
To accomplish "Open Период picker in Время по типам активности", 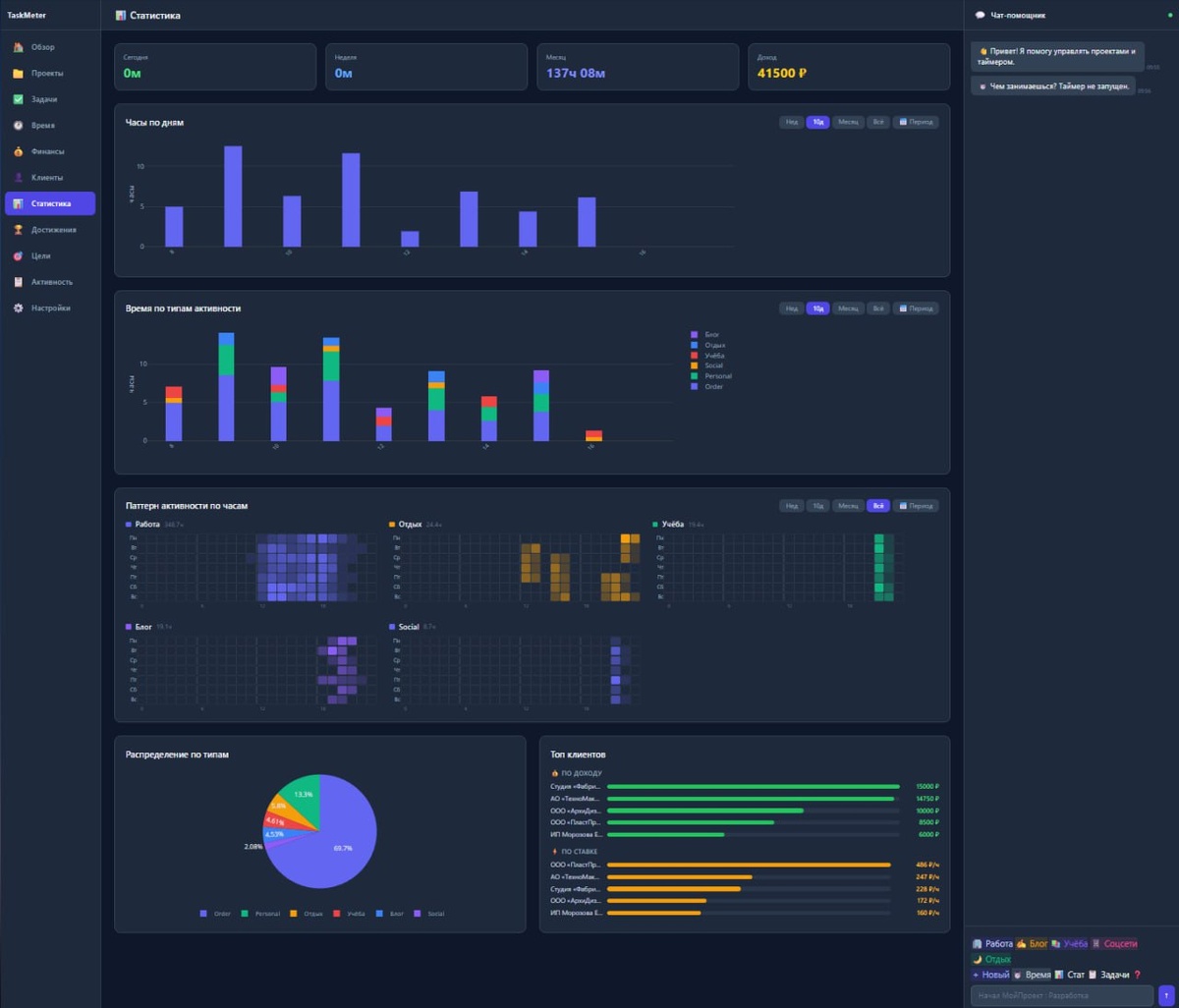I will (916, 308).
